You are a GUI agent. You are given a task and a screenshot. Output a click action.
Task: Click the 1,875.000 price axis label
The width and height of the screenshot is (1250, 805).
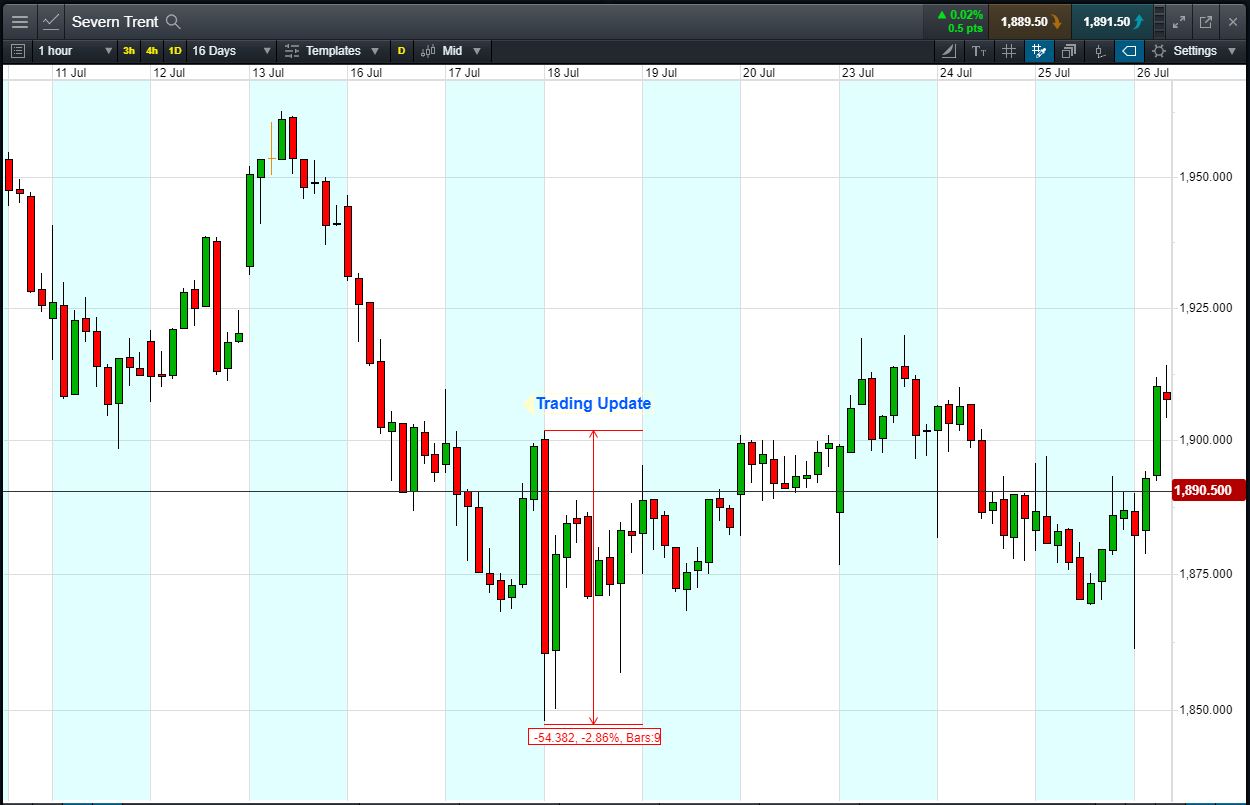(1206, 574)
